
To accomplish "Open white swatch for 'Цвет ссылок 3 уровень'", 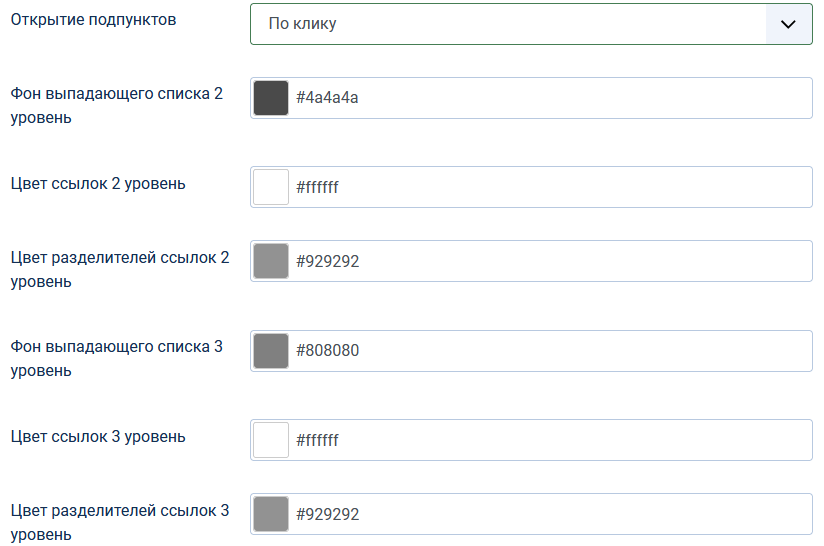I will (271, 439).
